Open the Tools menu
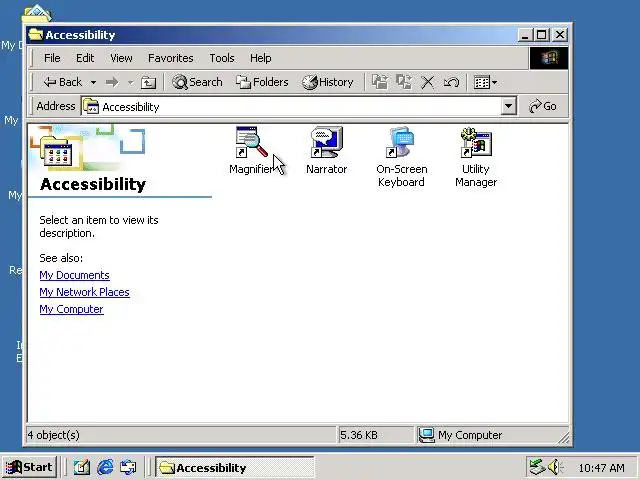This screenshot has width=640, height=480. tap(222, 58)
